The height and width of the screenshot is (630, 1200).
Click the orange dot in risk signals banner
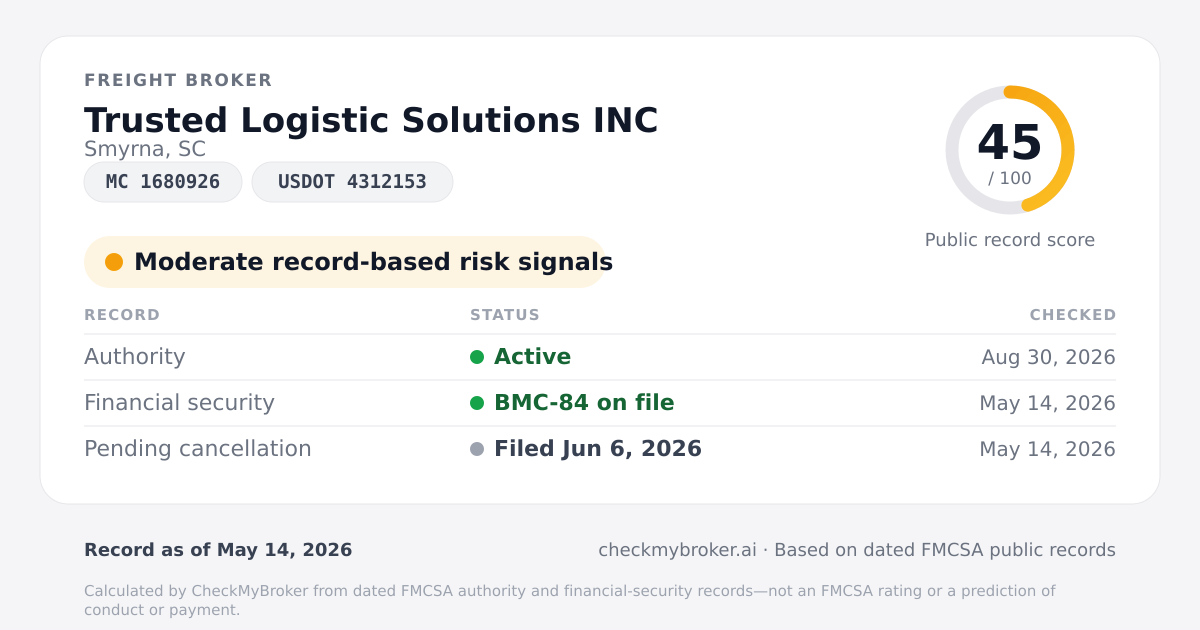pyautogui.click(x=114, y=262)
